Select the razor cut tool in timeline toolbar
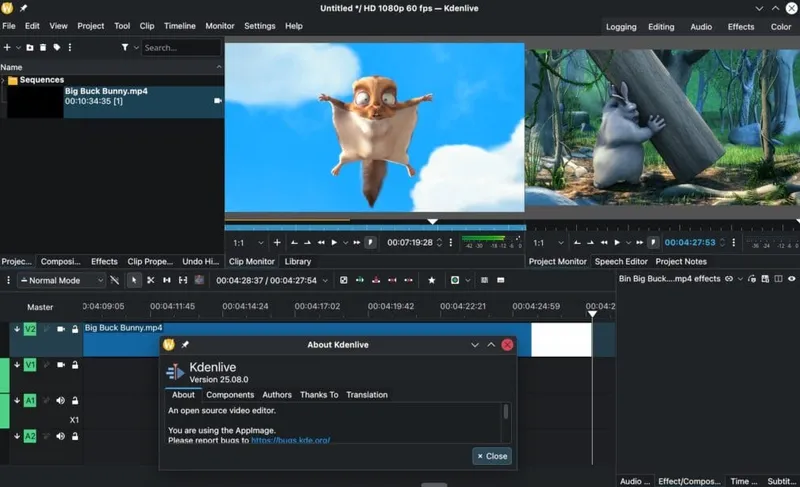Image resolution: width=800 pixels, height=487 pixels. pyautogui.click(x=151, y=280)
